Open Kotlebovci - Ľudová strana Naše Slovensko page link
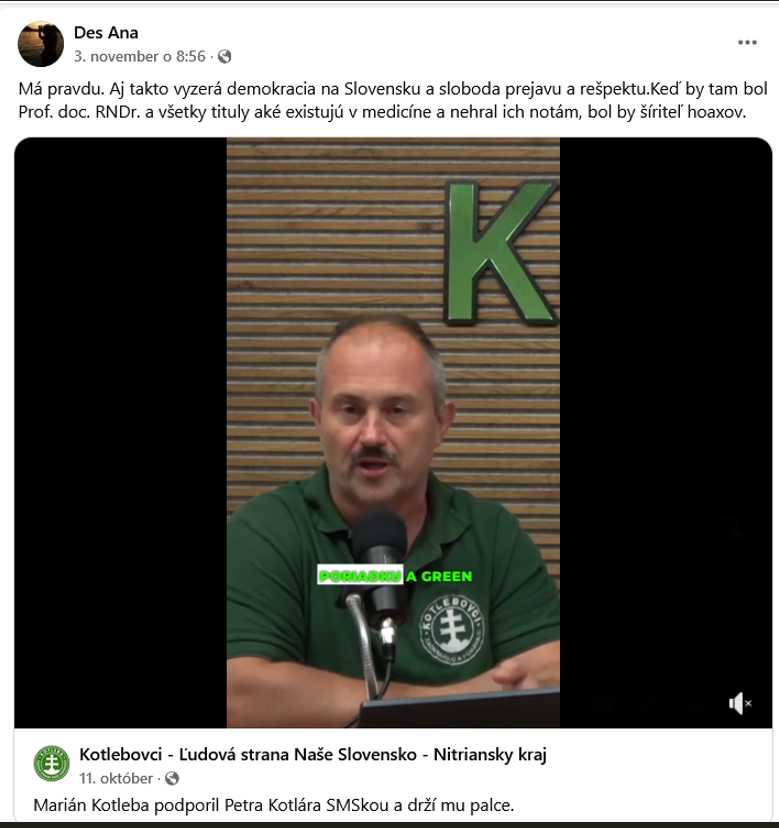Image resolution: width=779 pixels, height=828 pixels. pos(313,755)
